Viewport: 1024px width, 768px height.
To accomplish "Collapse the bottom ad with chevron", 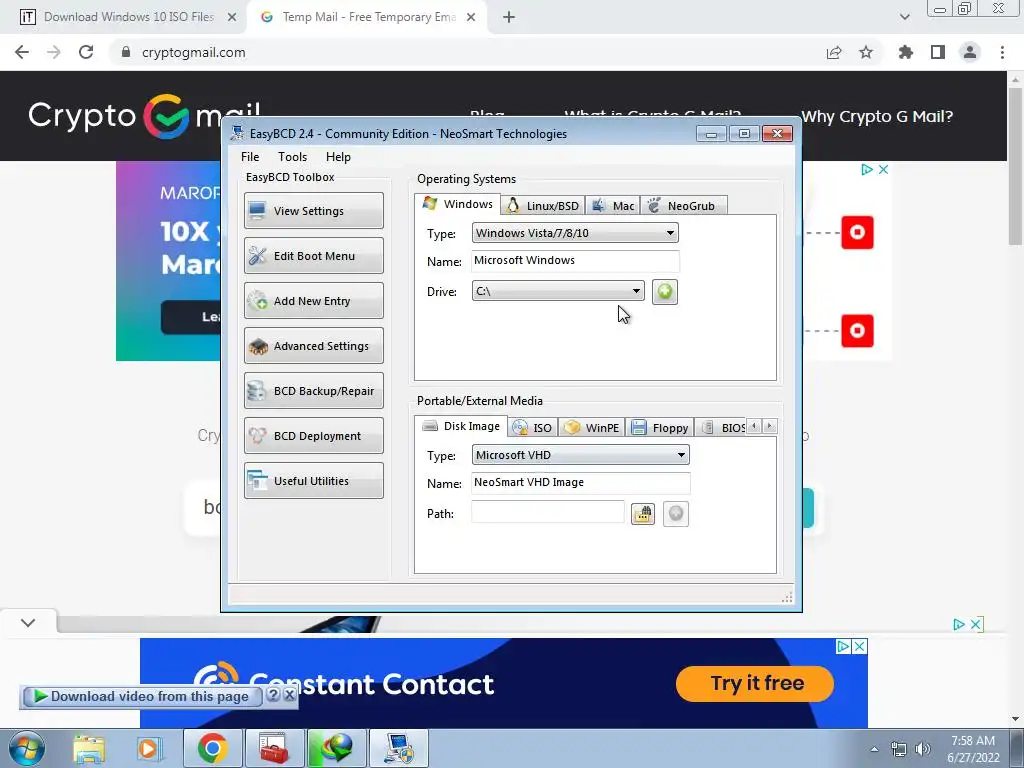I will click(28, 622).
